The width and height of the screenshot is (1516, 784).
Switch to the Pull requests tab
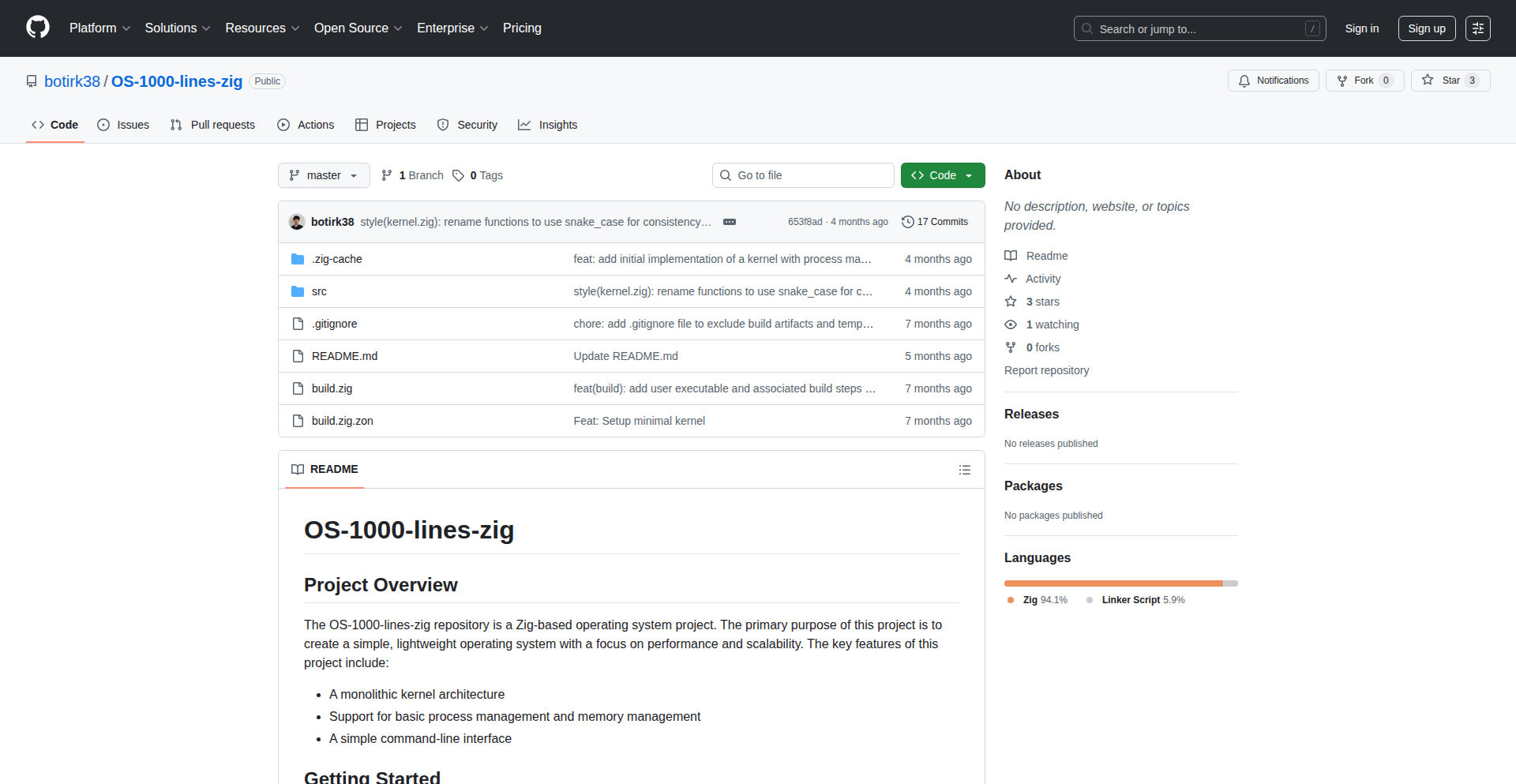tap(212, 125)
